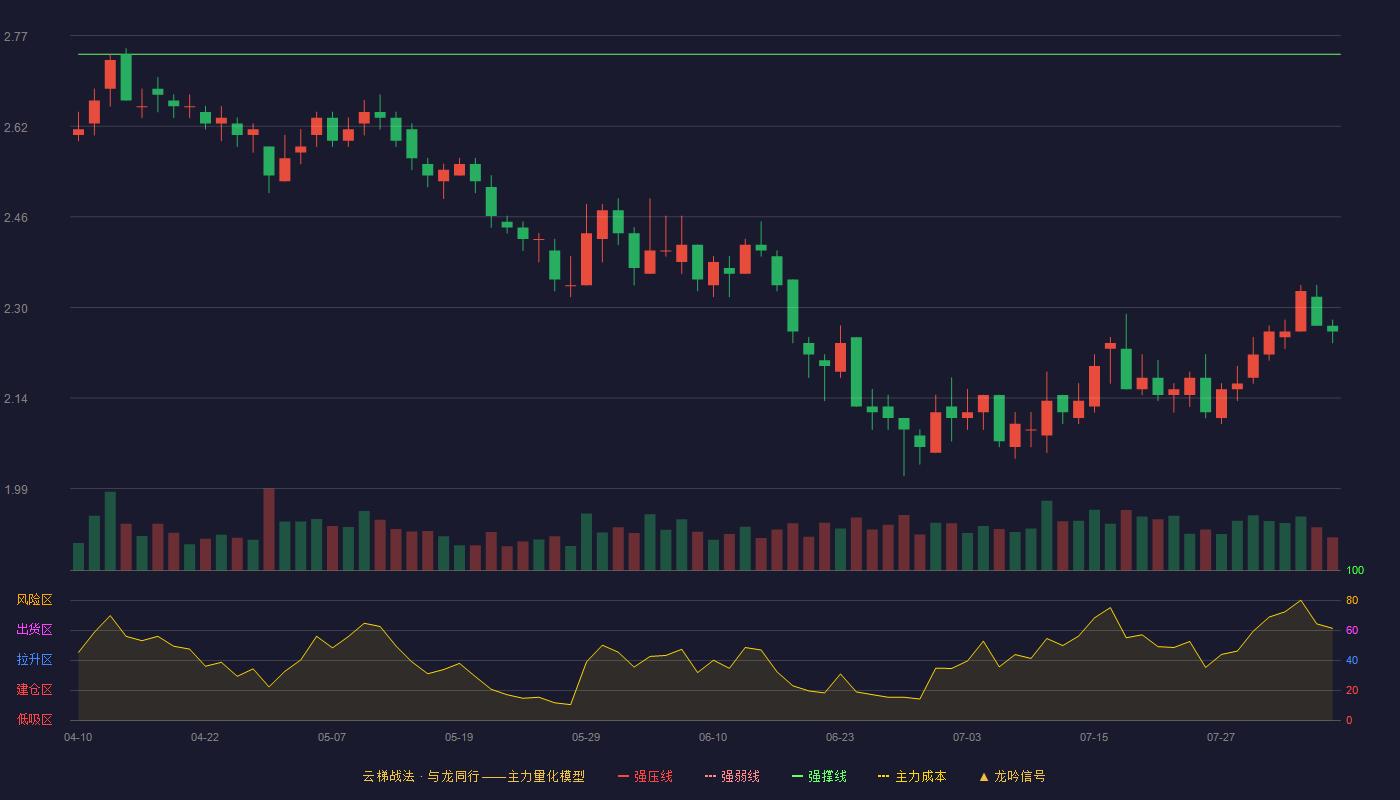Select the 出货区 zone label

(x=34, y=630)
